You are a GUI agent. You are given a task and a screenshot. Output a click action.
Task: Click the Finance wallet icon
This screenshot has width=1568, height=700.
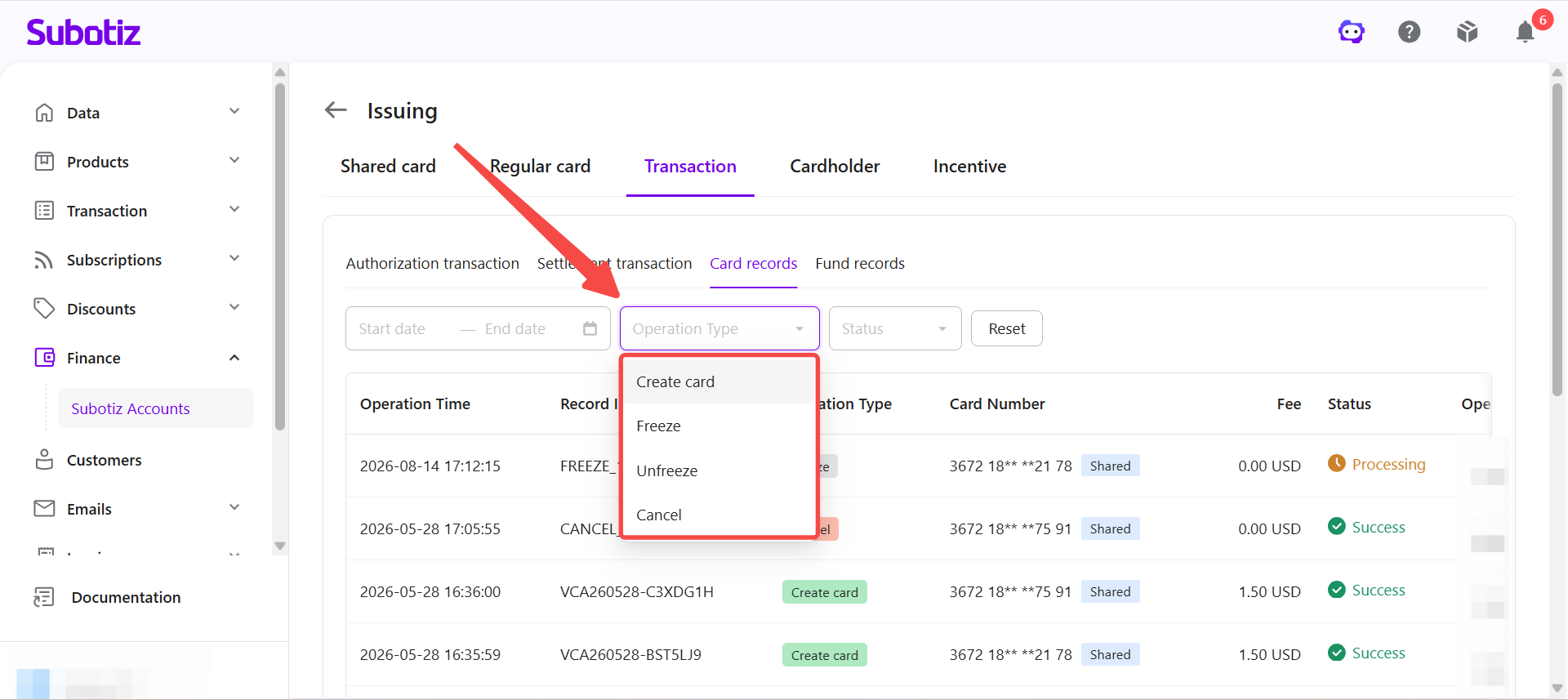click(x=44, y=358)
